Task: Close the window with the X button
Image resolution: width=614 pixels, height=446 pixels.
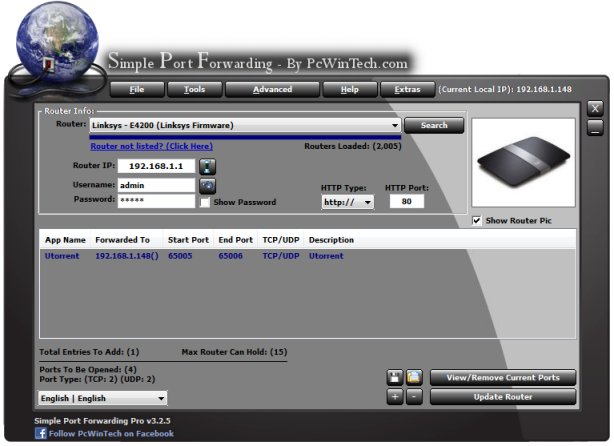Action: click(595, 108)
